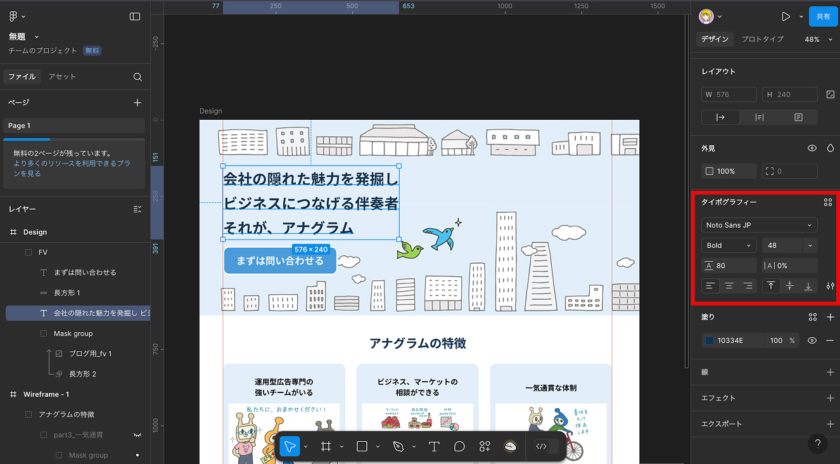840x464 pixels.
Task: Select the Text tool in bottom toolbar
Action: pos(434,446)
